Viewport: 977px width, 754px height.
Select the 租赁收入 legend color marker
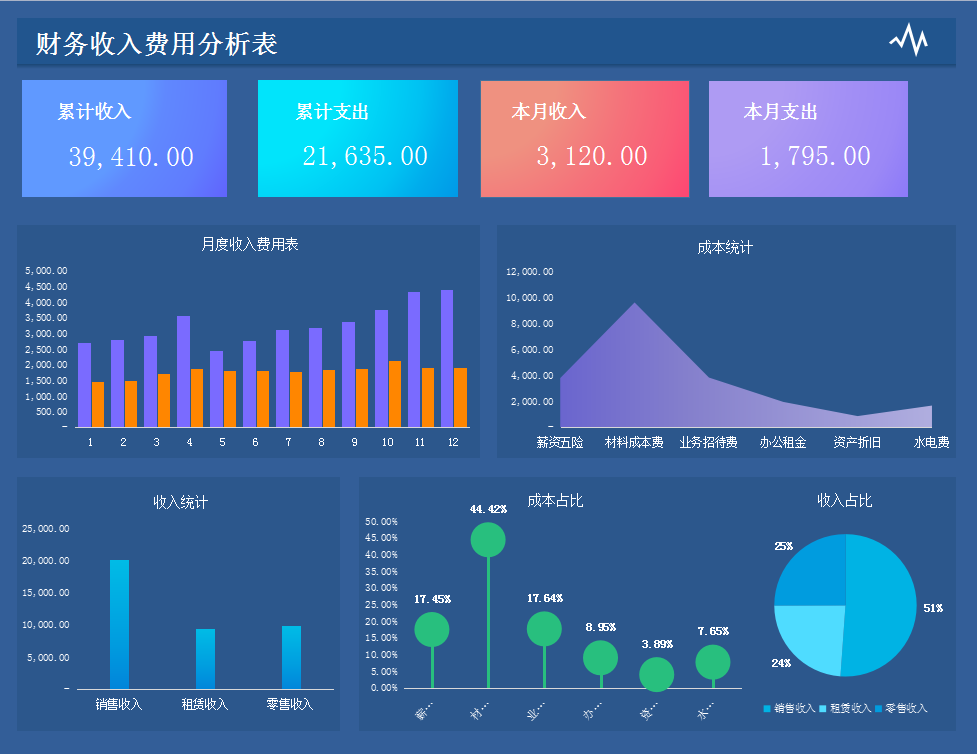point(820,710)
